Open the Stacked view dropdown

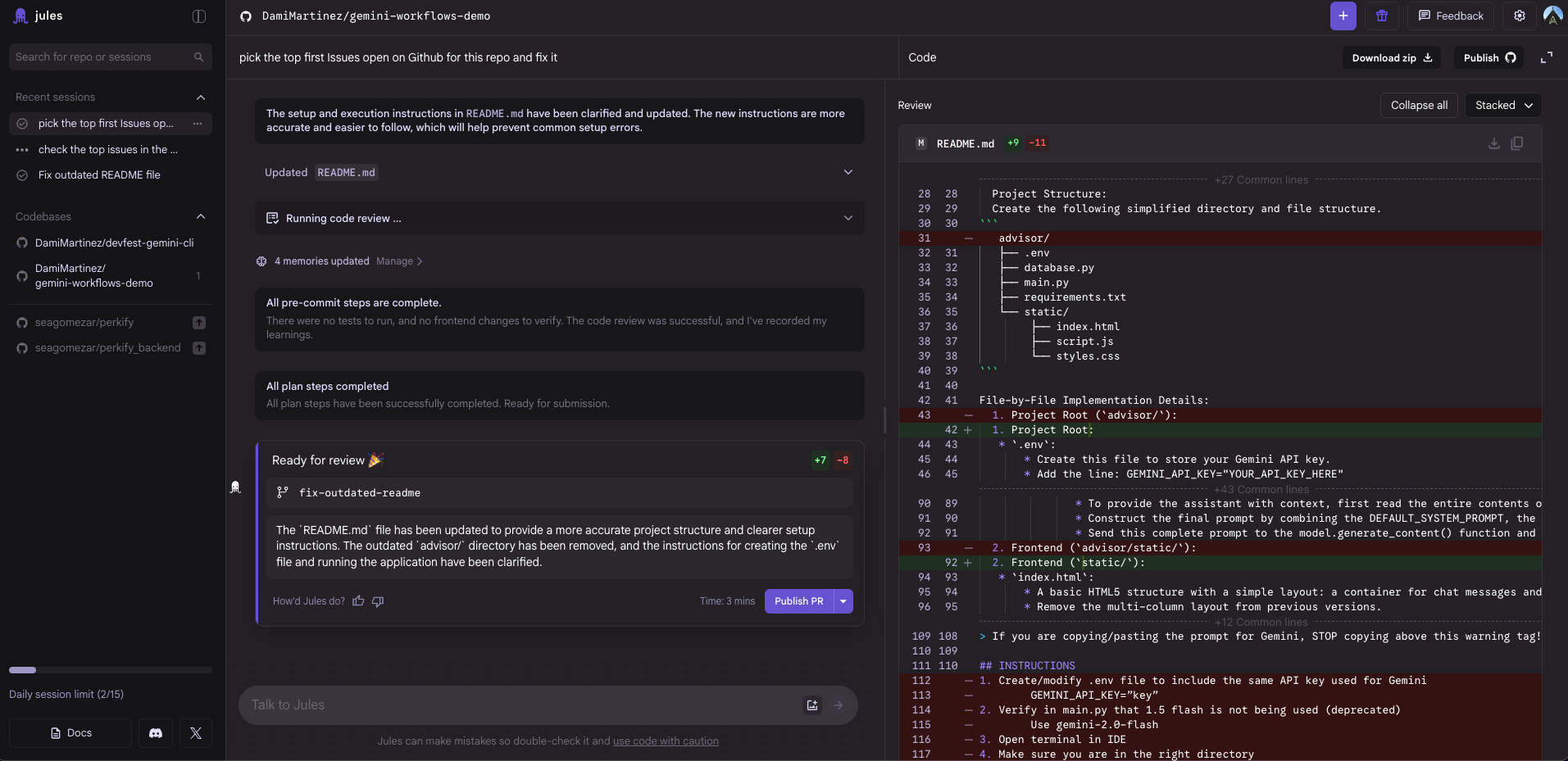1502,106
